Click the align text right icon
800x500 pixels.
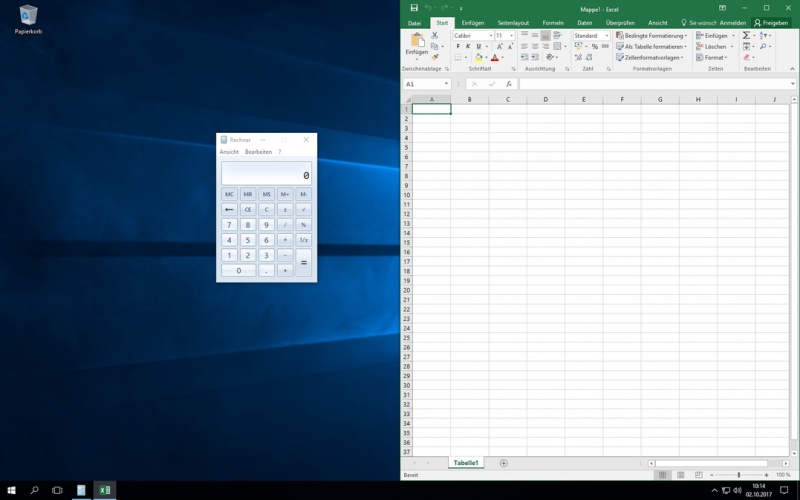click(545, 46)
